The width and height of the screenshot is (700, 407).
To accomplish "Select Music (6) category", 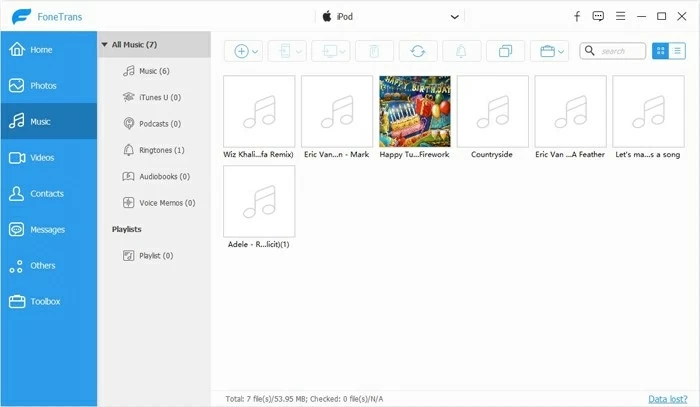I will pos(154,71).
